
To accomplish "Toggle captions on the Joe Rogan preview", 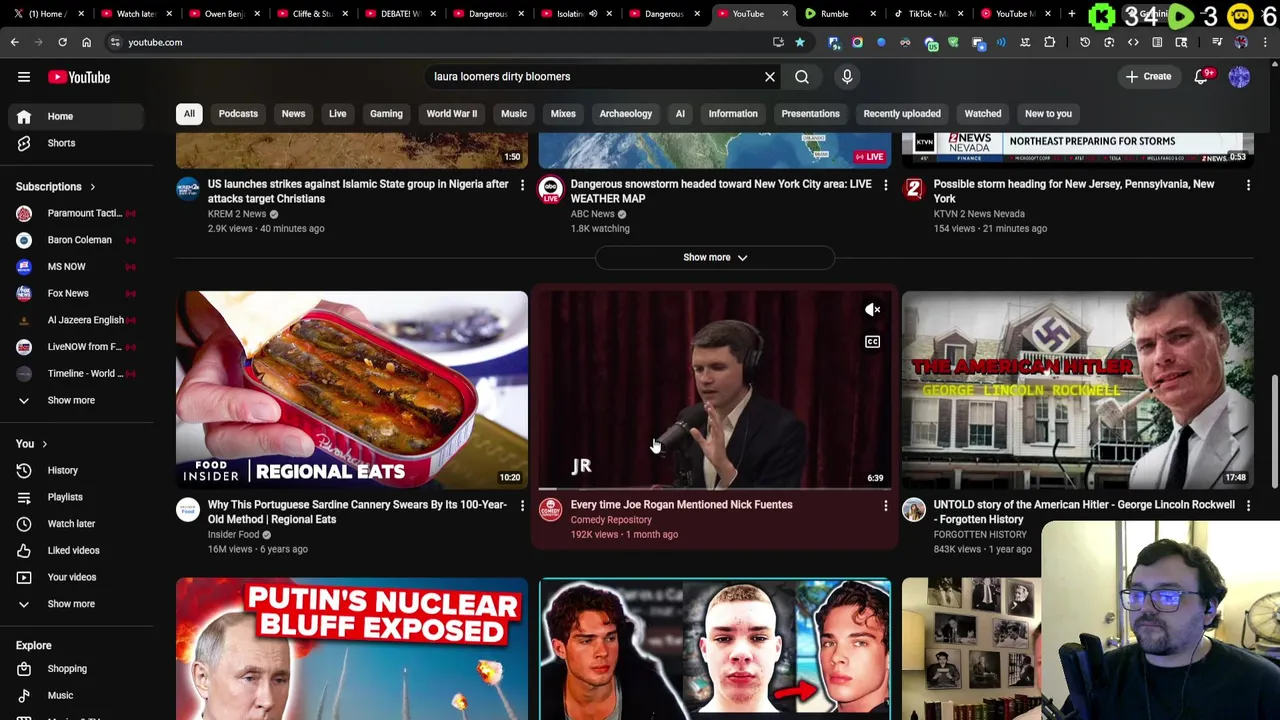I will 873,342.
